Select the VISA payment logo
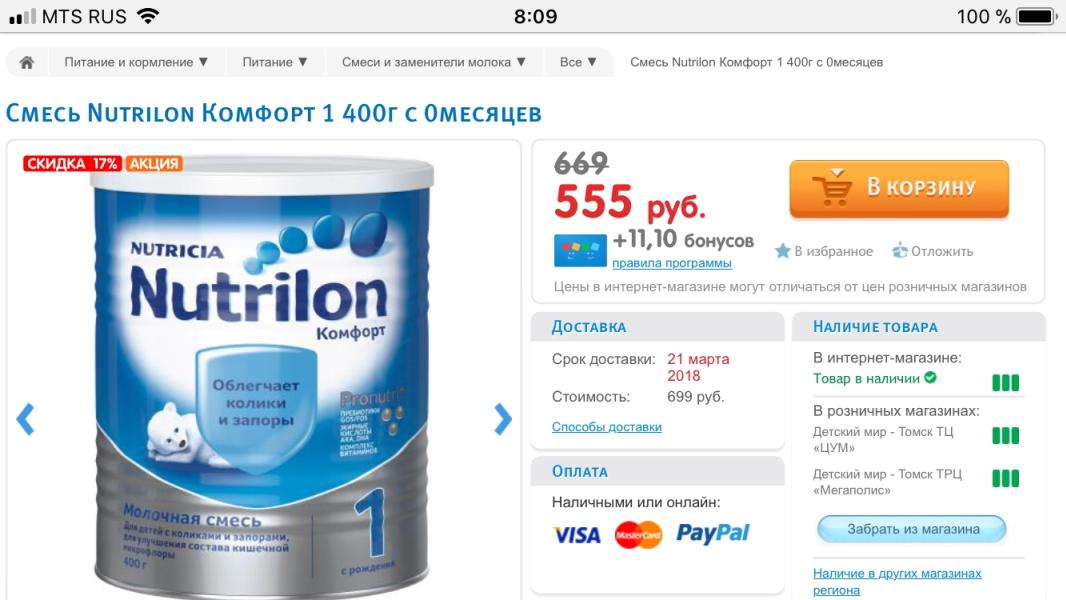Viewport: 1066px width, 600px height. [577, 535]
